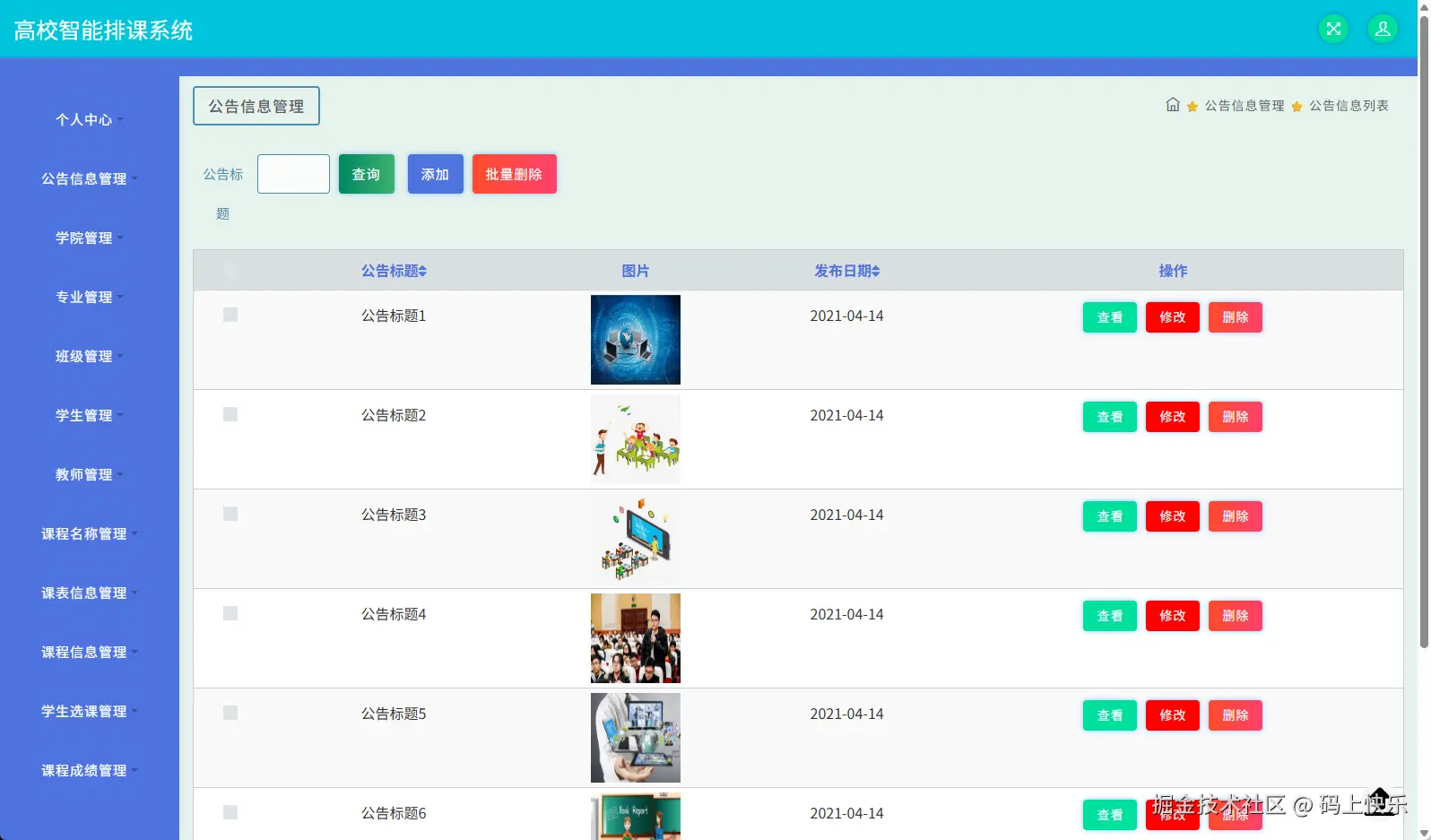Viewport: 1431px width, 840px height.
Task: Click 修改 for 公告标题1
Action: (x=1172, y=317)
